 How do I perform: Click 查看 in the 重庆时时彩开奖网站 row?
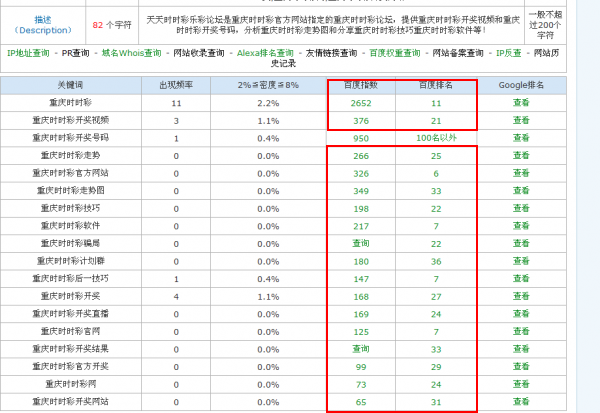[521, 401]
